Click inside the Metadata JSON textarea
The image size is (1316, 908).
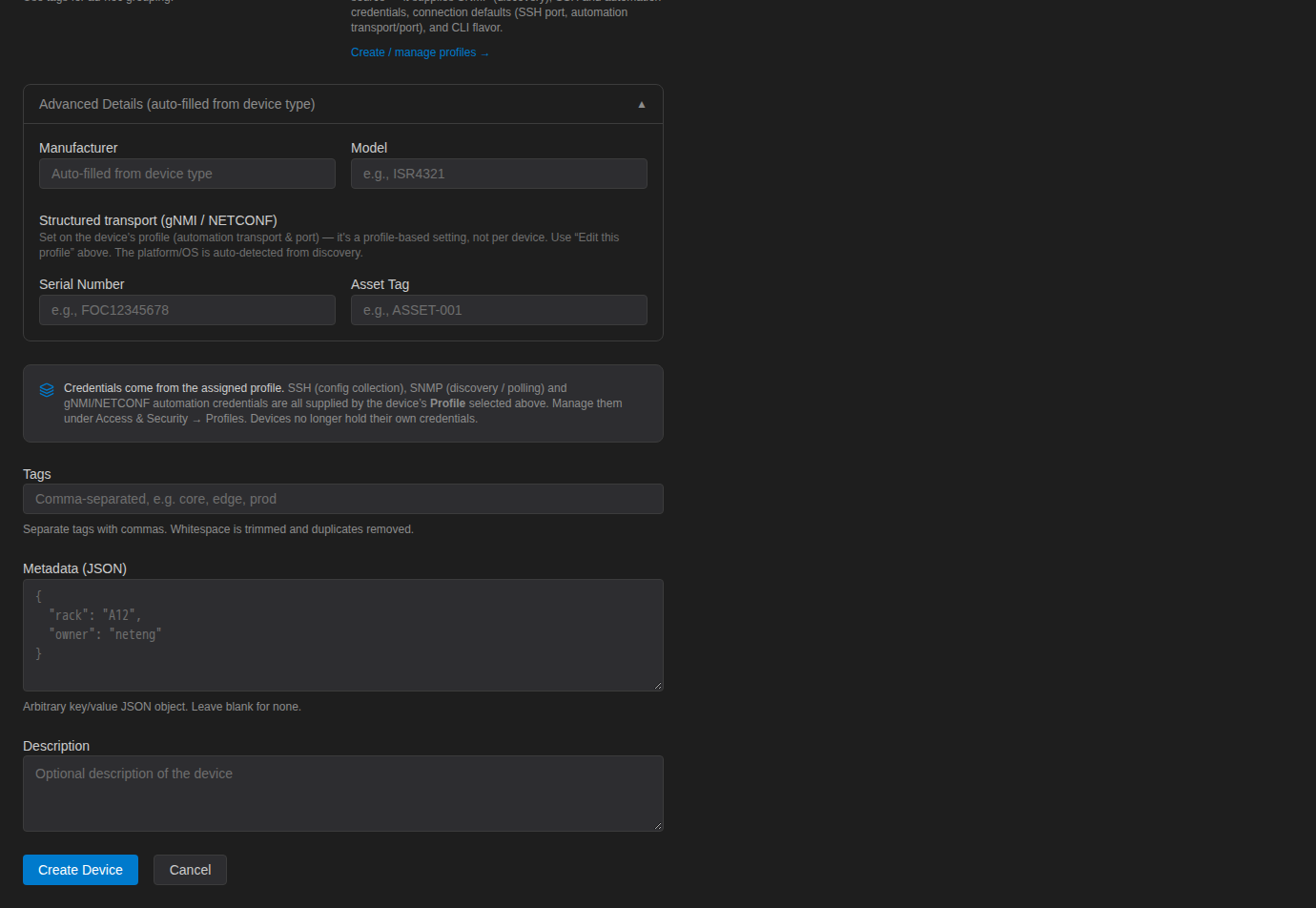[343, 635]
